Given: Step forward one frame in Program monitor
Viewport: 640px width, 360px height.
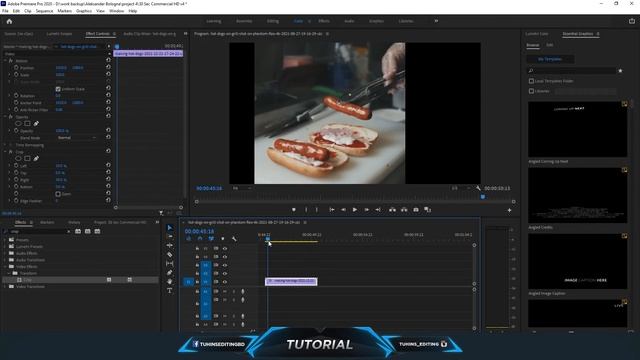Looking at the screenshot, I should click(x=367, y=210).
